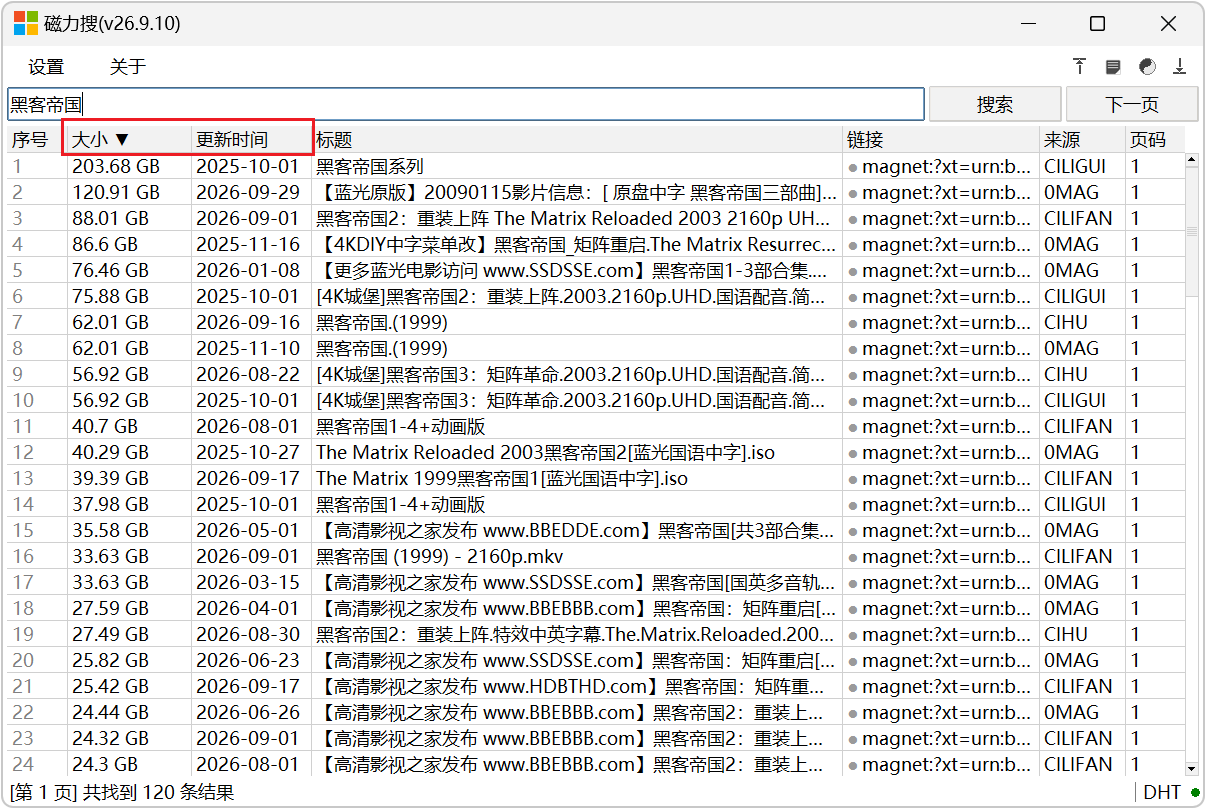Click the 37.98 GB size cell
1207x810 pixels.
point(110,504)
